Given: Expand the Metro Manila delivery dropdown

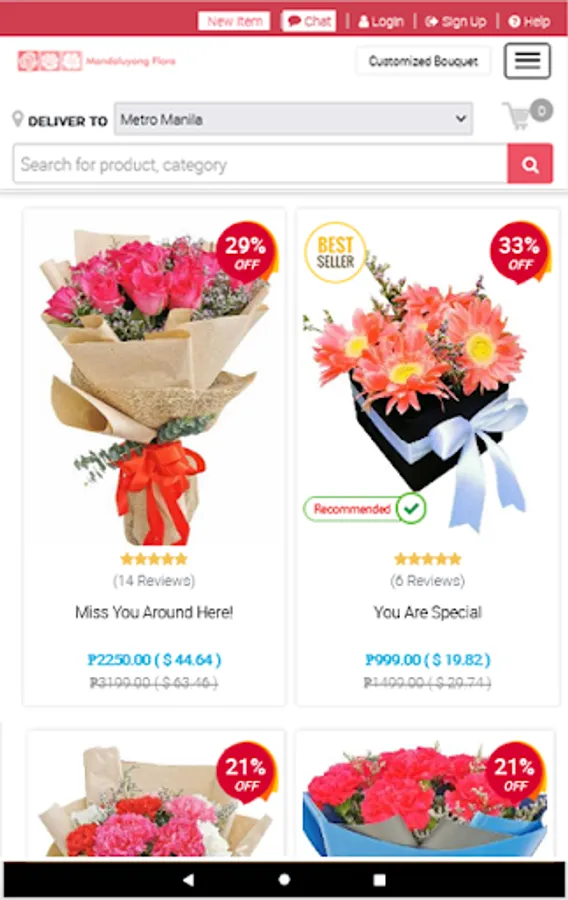Looking at the screenshot, I should coord(293,119).
